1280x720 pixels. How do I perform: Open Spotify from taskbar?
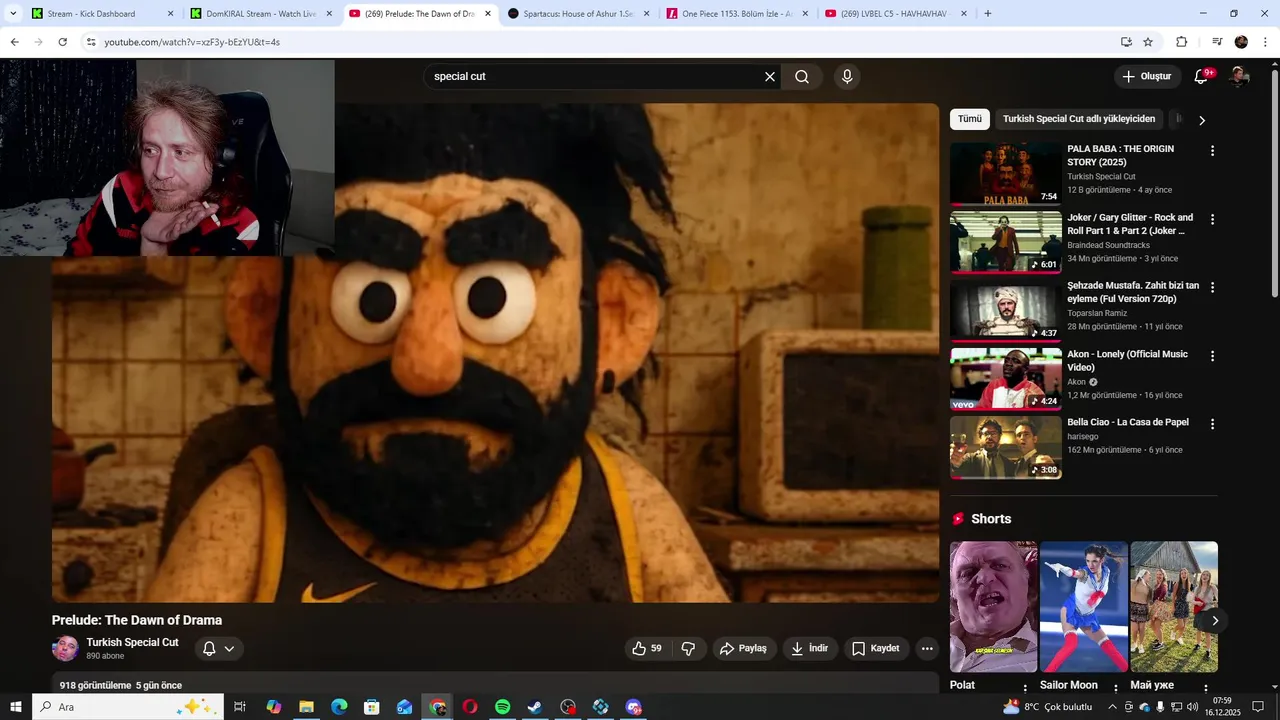503,707
